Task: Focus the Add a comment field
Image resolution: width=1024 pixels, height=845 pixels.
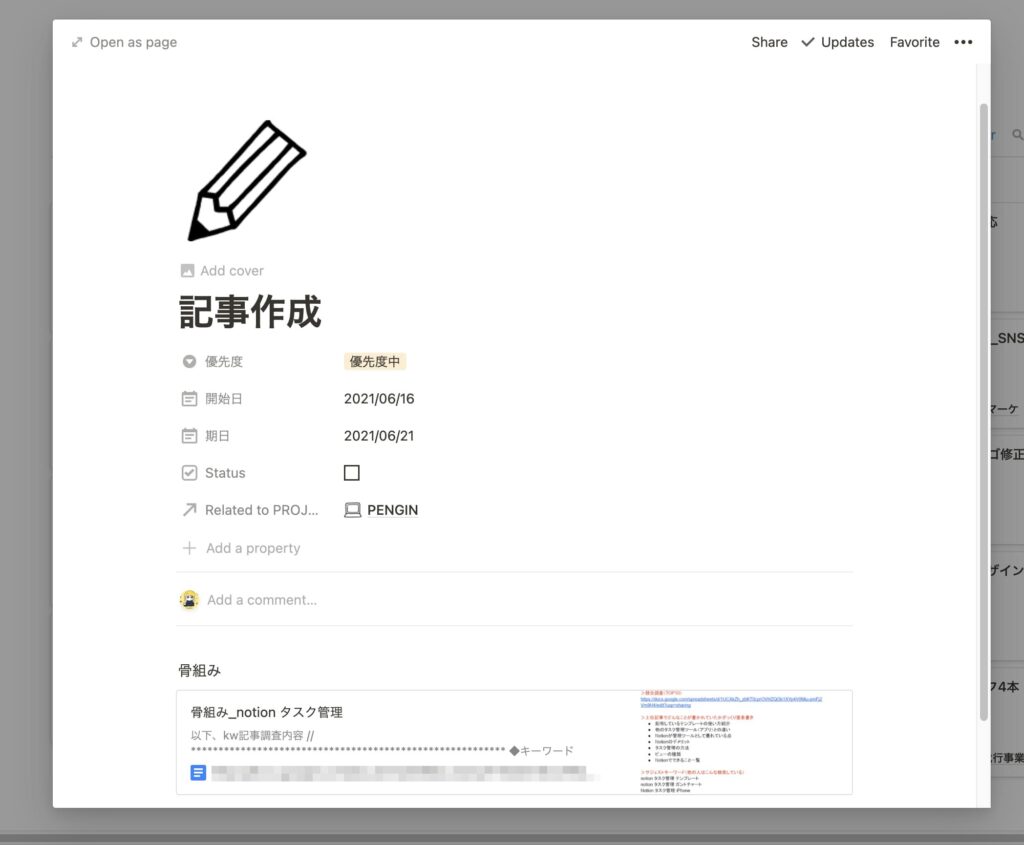Action: tap(262, 599)
